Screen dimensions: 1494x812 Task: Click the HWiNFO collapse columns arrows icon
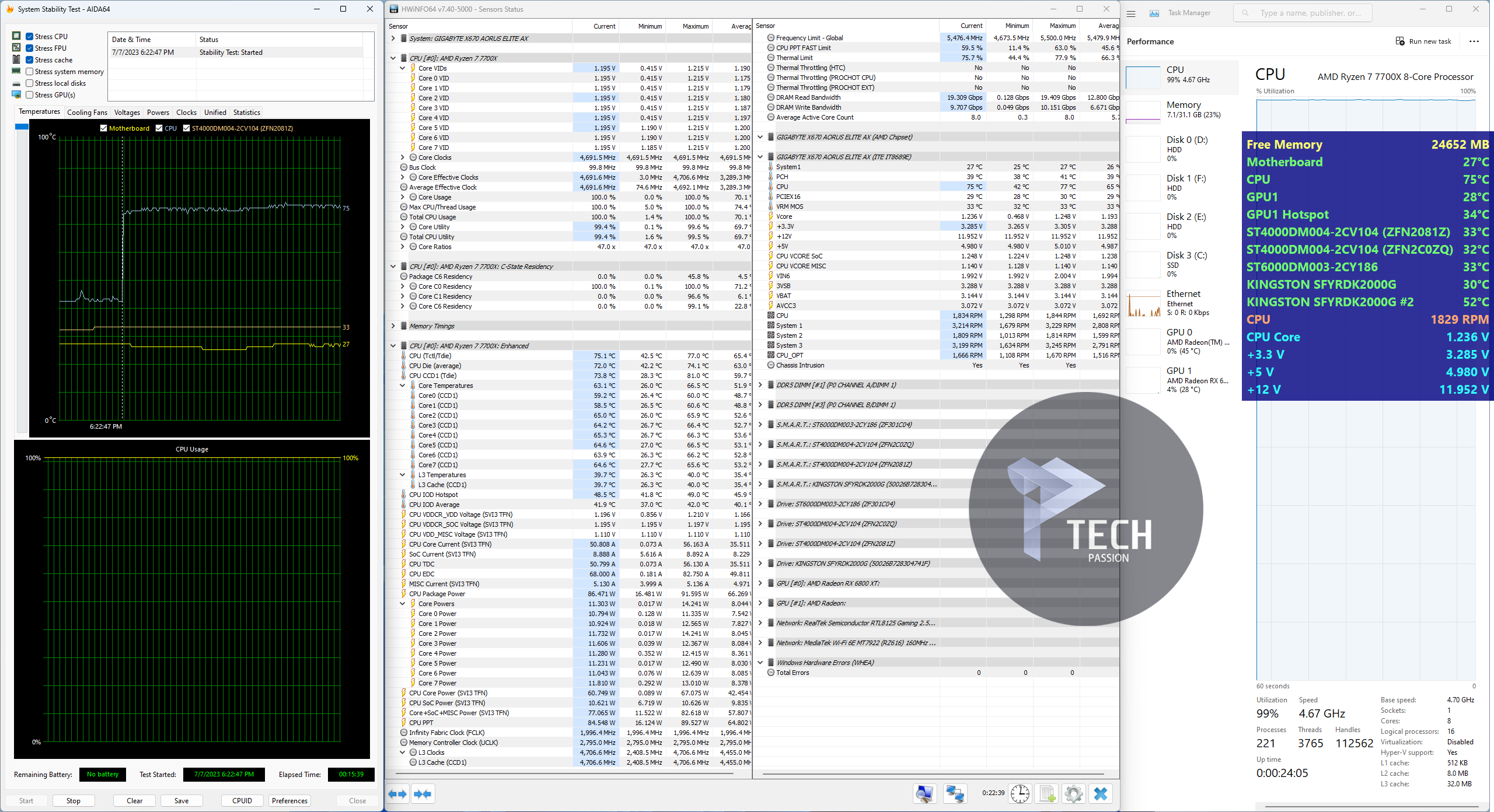423,794
